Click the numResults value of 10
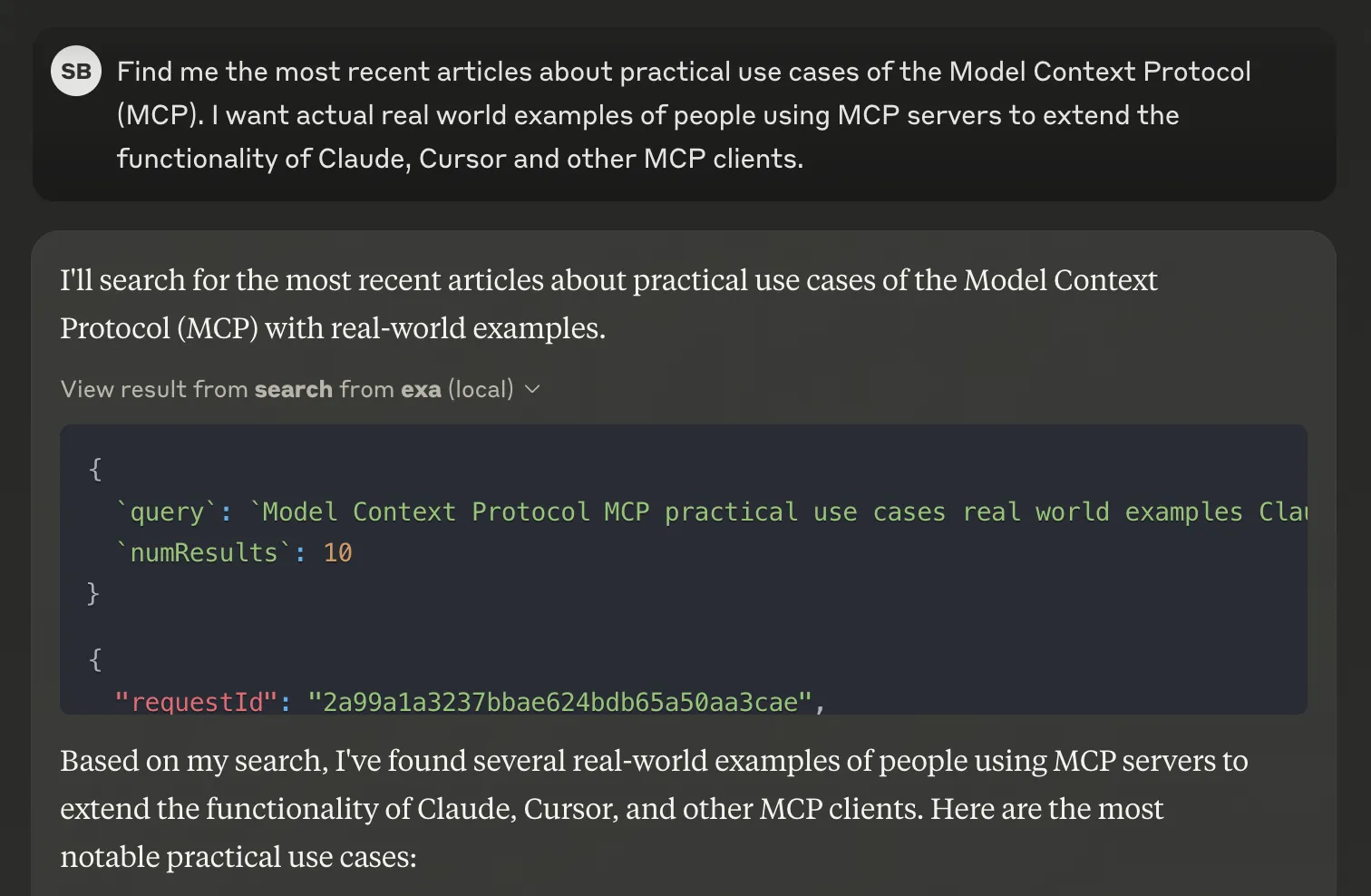 pyautogui.click(x=338, y=552)
